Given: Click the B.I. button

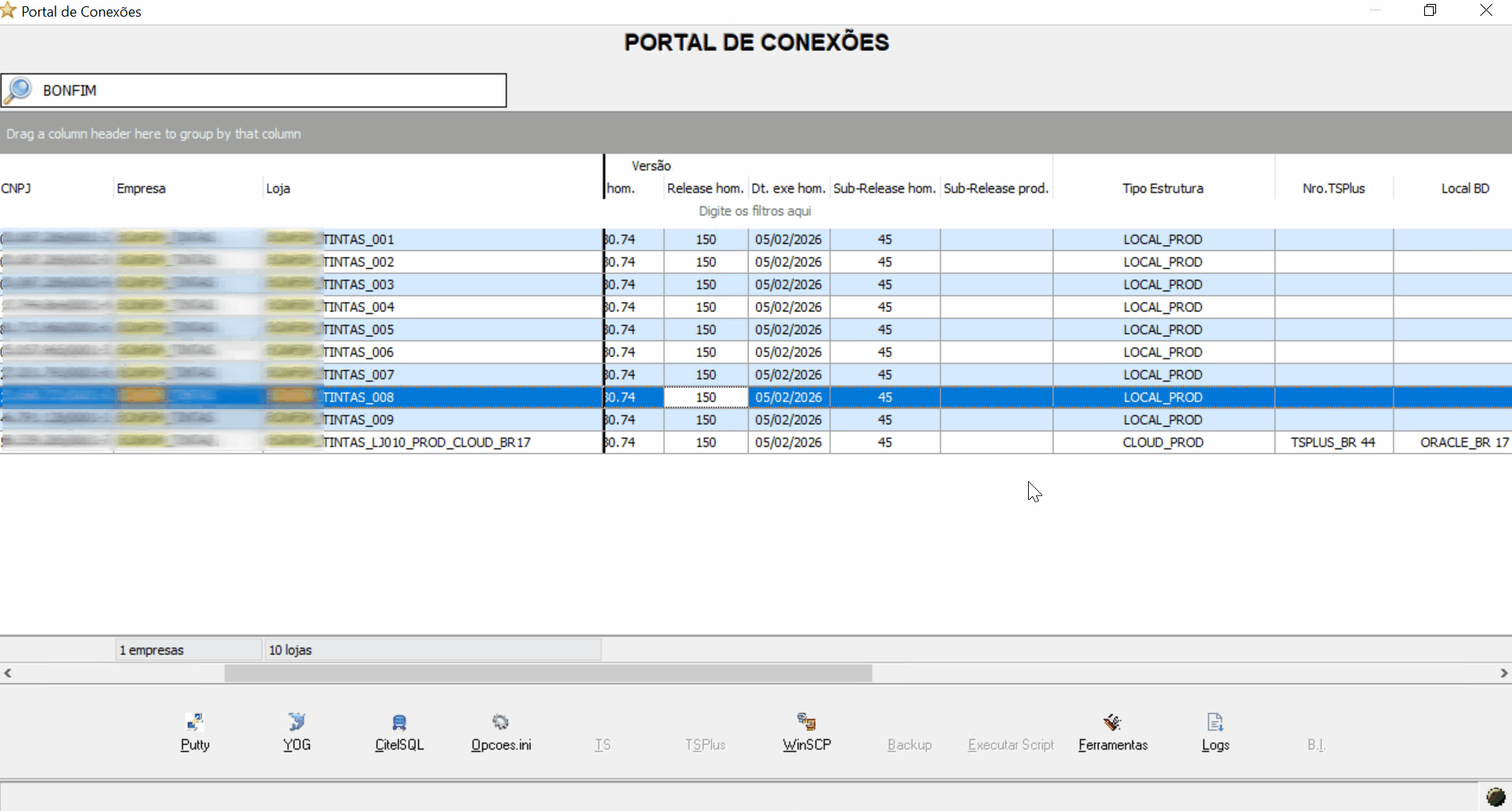Looking at the screenshot, I should 1316,745.
